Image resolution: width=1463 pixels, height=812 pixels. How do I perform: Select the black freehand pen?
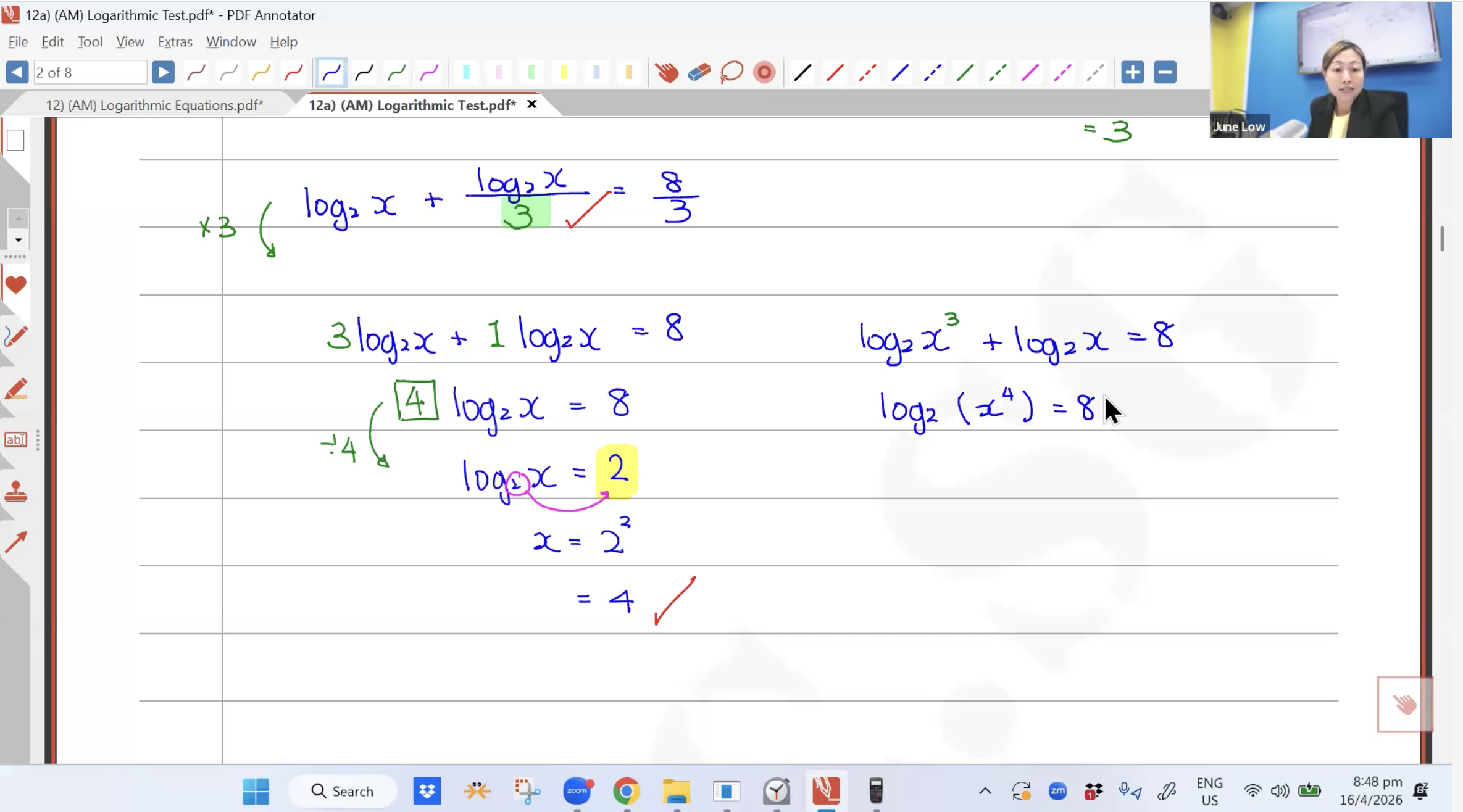point(364,73)
